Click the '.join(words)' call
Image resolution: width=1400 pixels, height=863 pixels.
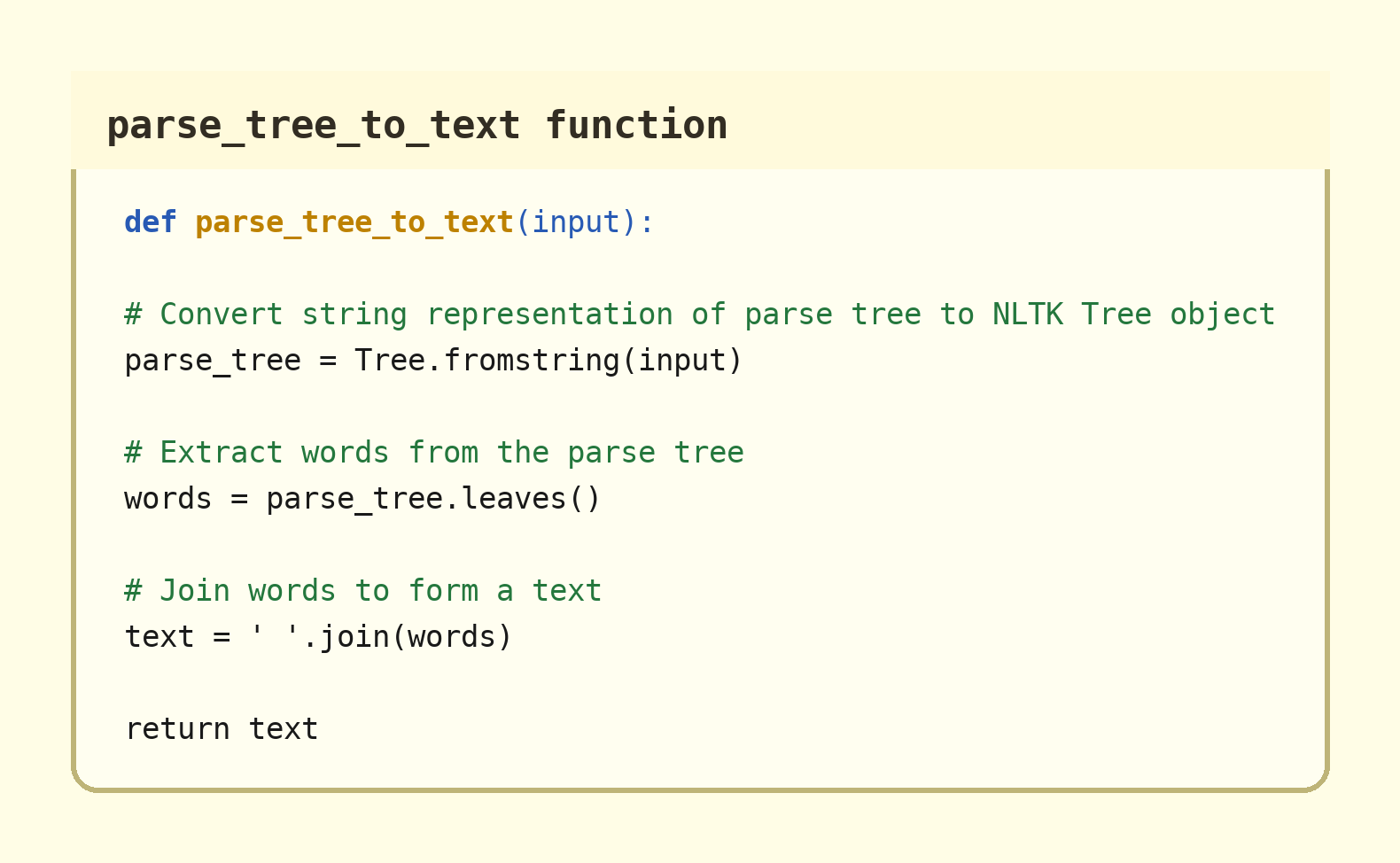point(407,637)
